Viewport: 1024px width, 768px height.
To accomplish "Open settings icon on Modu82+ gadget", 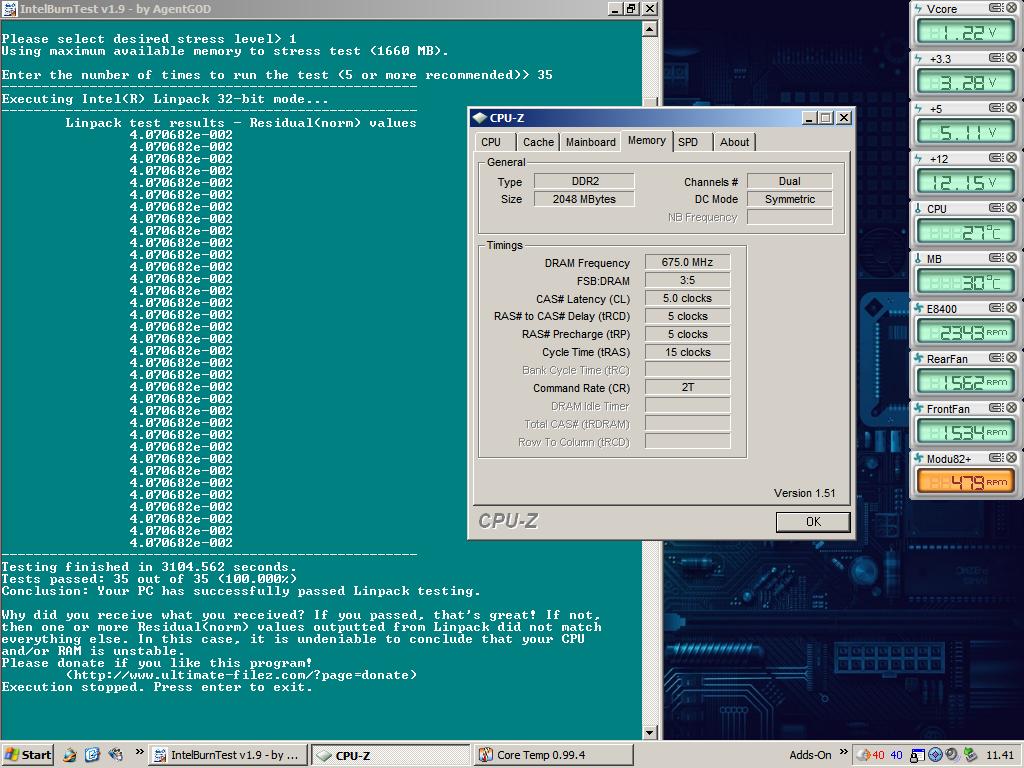I will (996, 458).
